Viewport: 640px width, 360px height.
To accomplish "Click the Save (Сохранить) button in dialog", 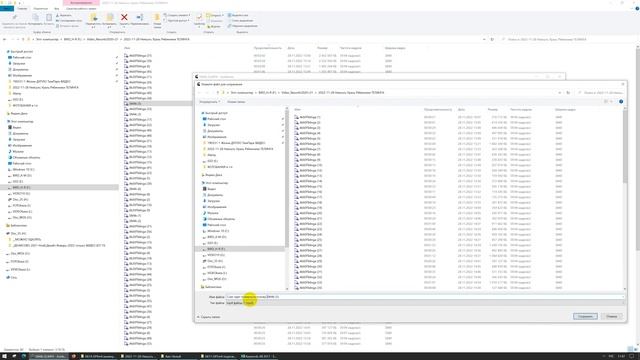I will [585, 316].
